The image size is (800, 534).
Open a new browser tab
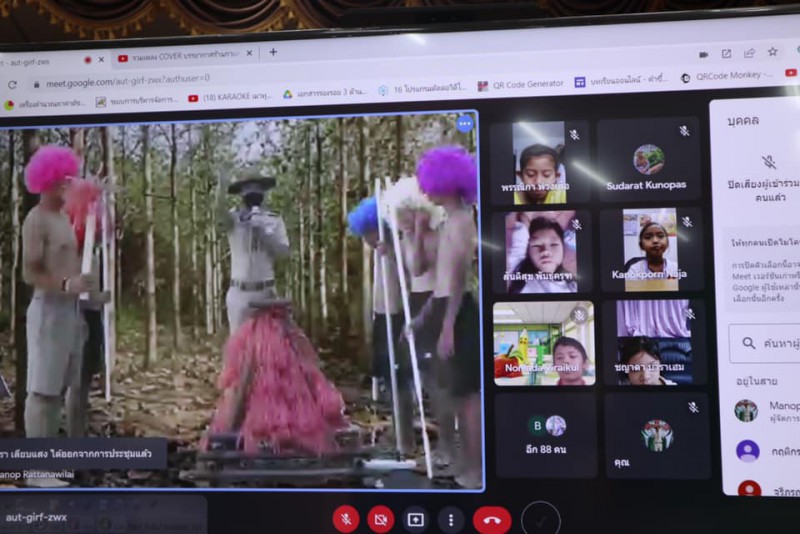pos(273,52)
